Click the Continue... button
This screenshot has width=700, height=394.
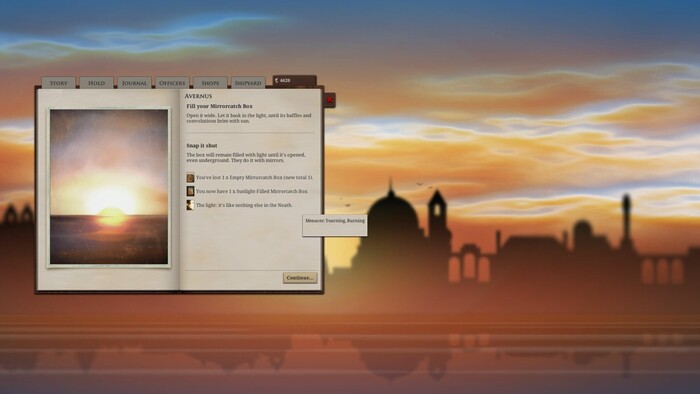tap(300, 278)
